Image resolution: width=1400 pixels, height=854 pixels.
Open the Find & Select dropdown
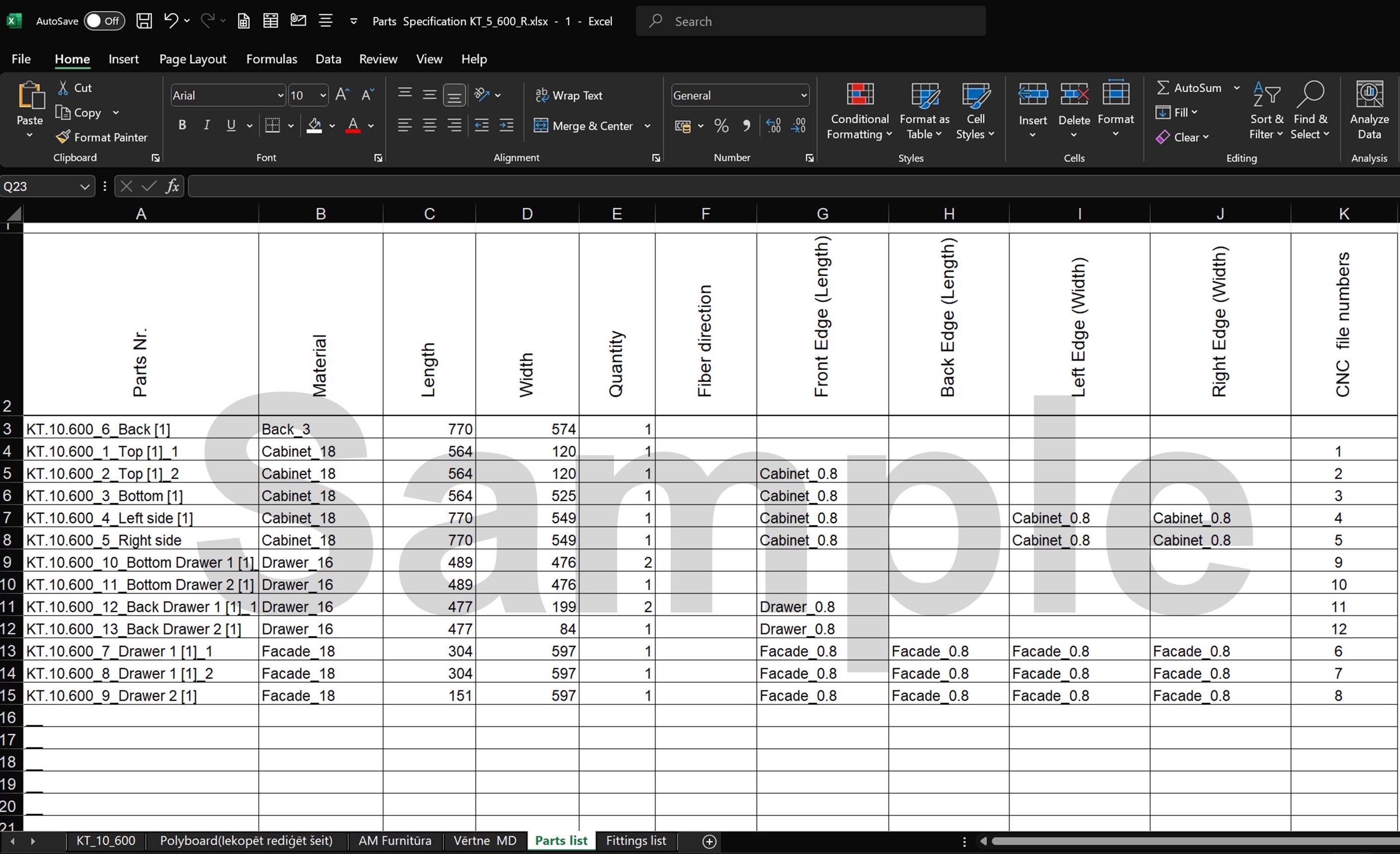click(x=1310, y=110)
